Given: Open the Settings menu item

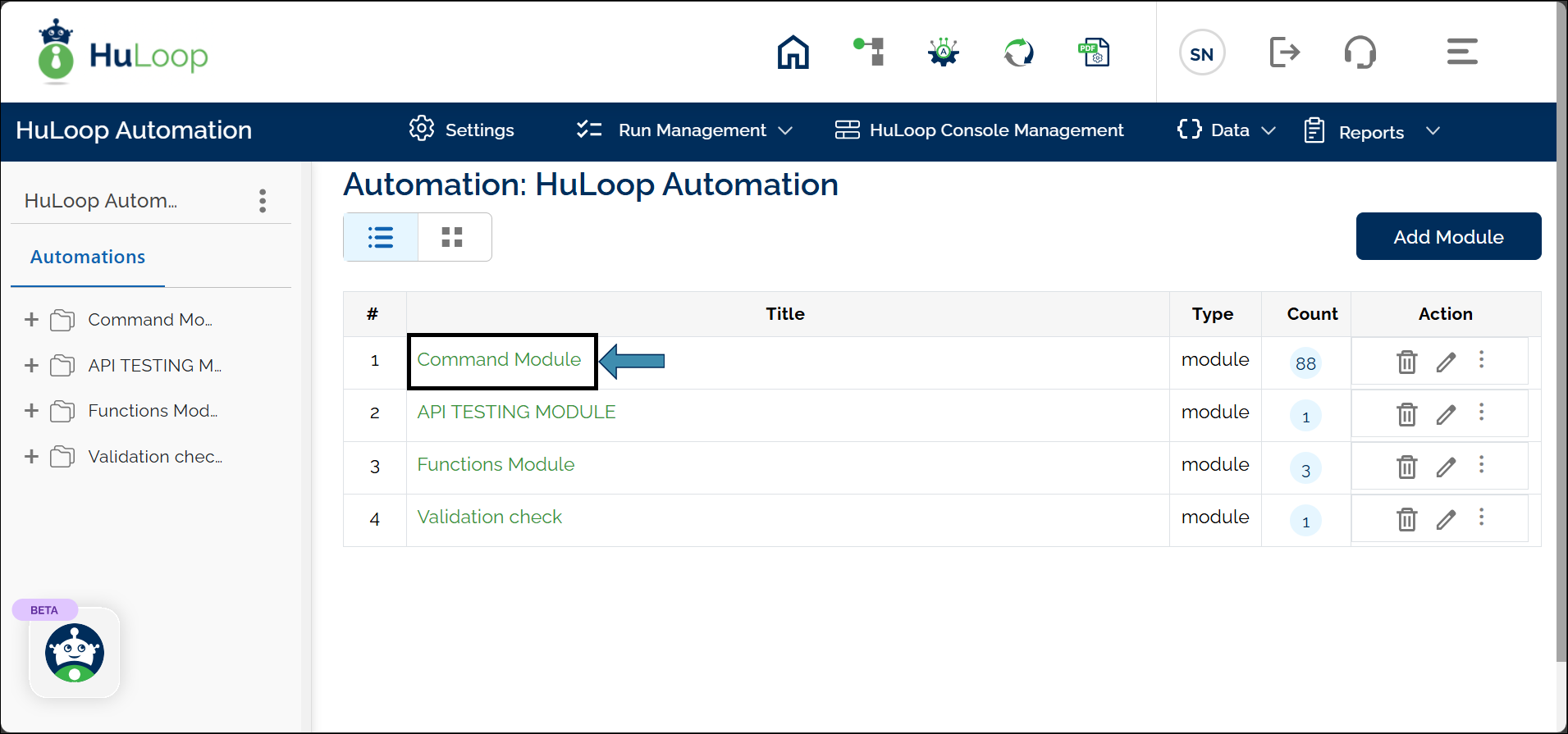Looking at the screenshot, I should tap(462, 130).
